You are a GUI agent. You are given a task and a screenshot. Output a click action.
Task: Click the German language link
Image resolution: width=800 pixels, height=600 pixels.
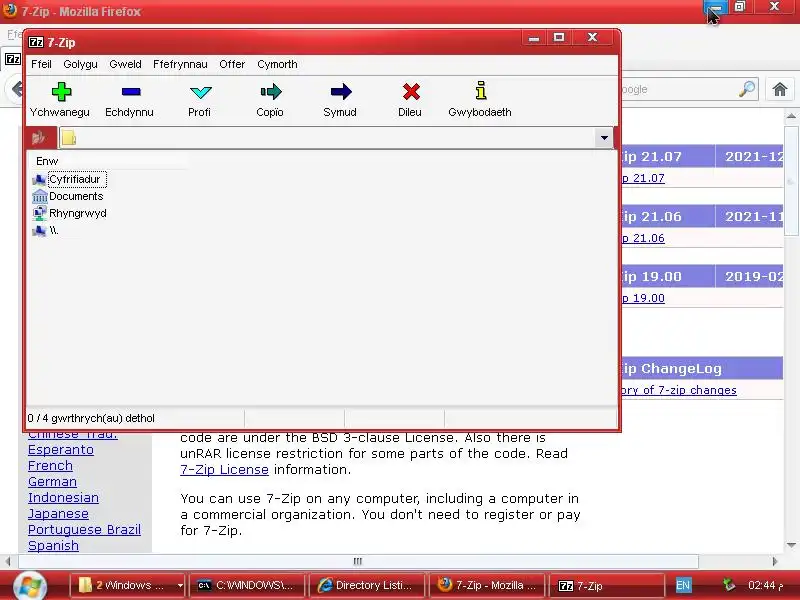coord(53,482)
